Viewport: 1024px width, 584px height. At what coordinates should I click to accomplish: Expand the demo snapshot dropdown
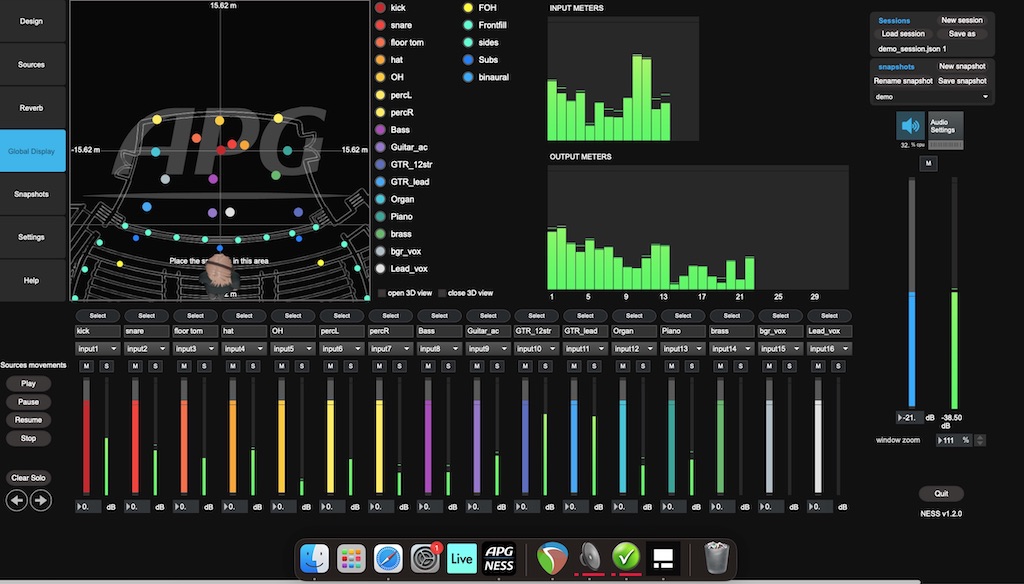click(932, 97)
